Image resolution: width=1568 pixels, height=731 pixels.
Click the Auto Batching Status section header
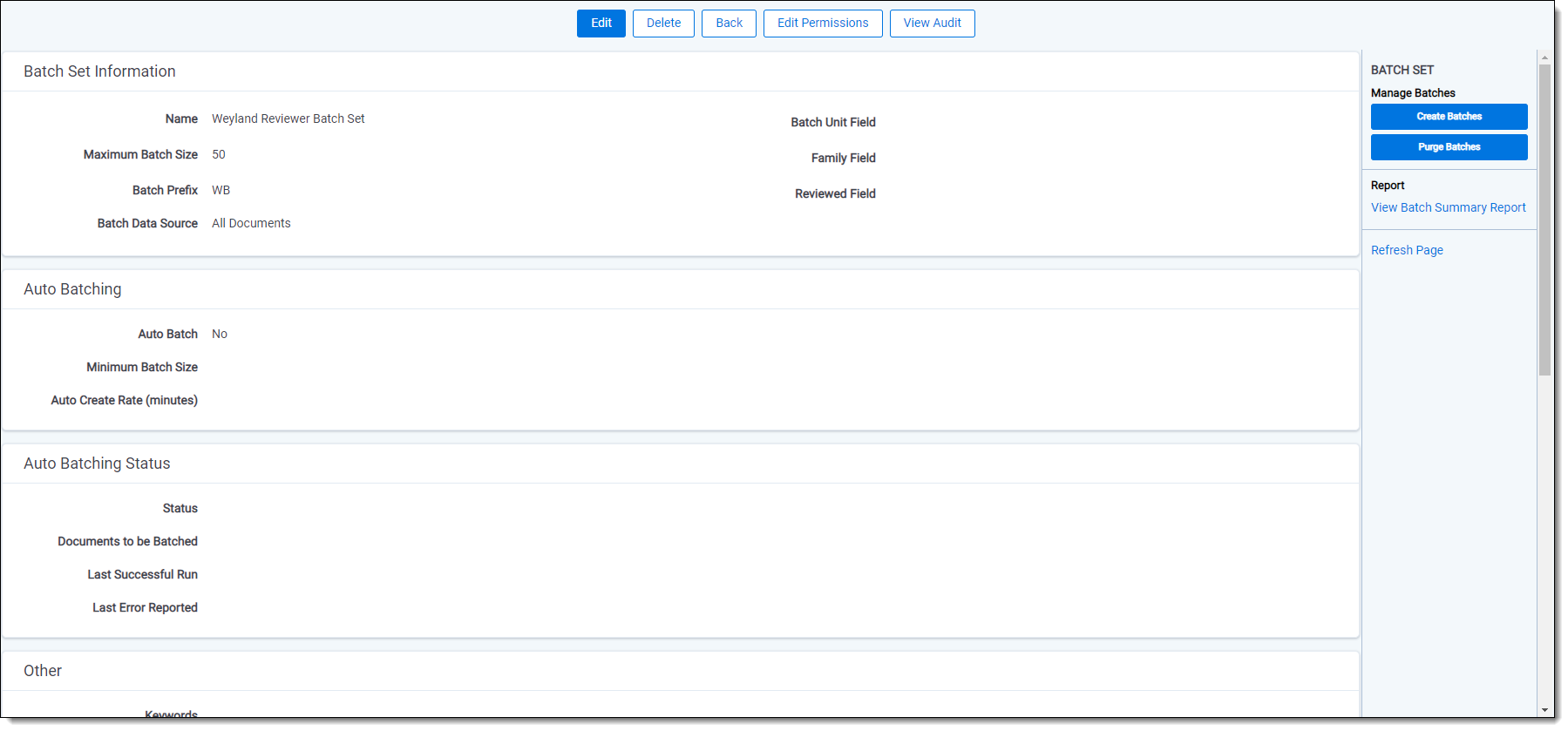click(x=97, y=464)
